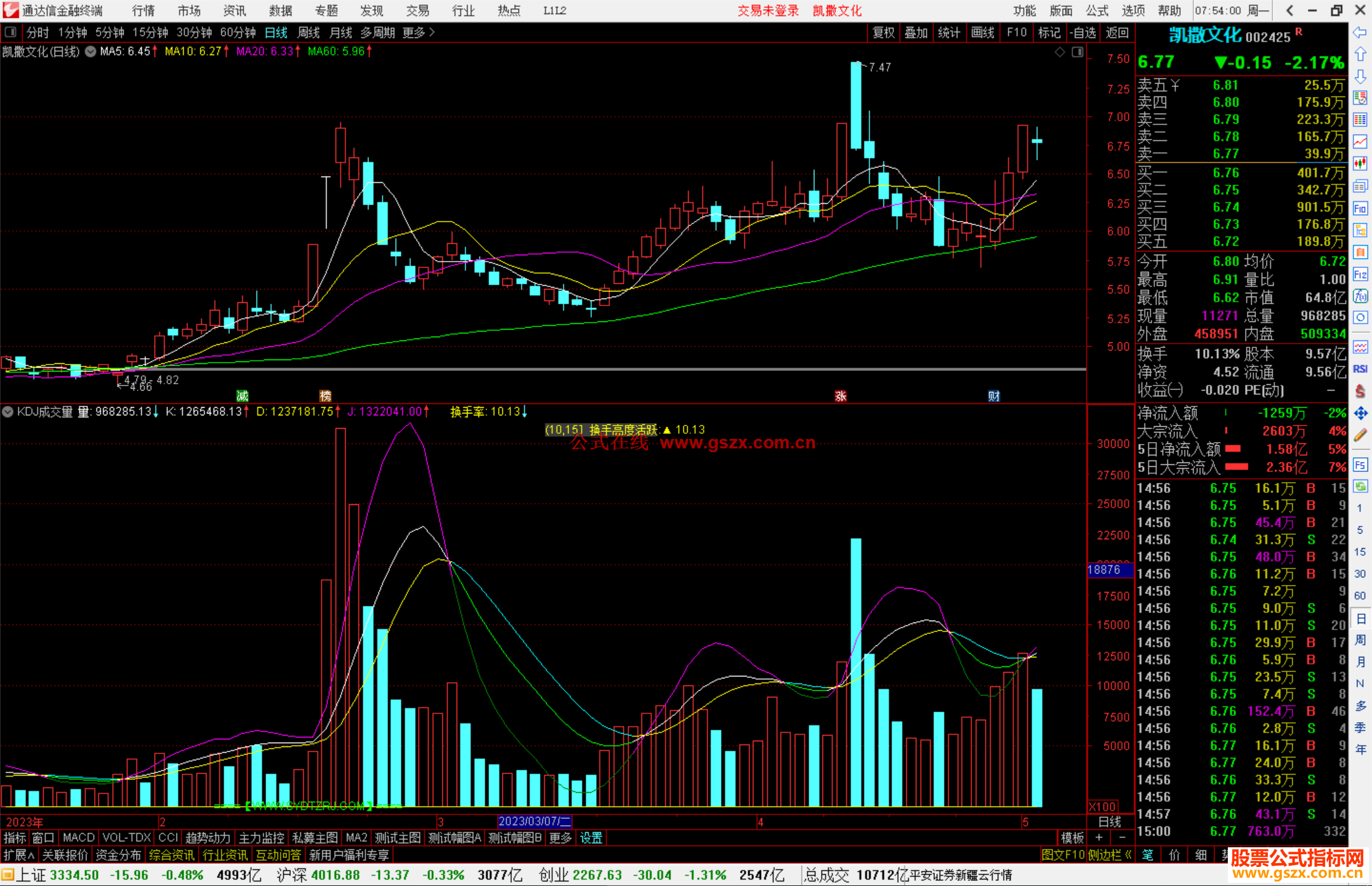Open the RSI indicator icon in sidebar
Image resolution: width=1372 pixels, height=886 pixels.
(x=1360, y=368)
